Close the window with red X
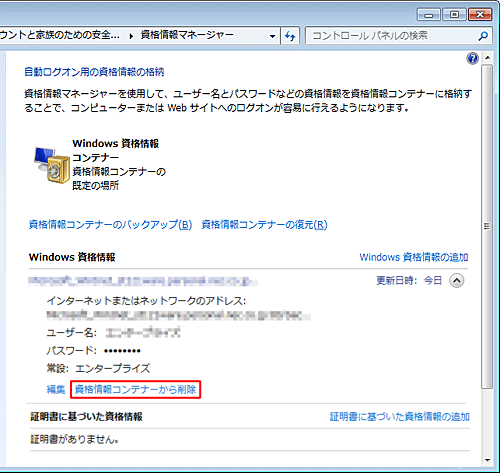This screenshot has height=473, width=500. pos(480,15)
